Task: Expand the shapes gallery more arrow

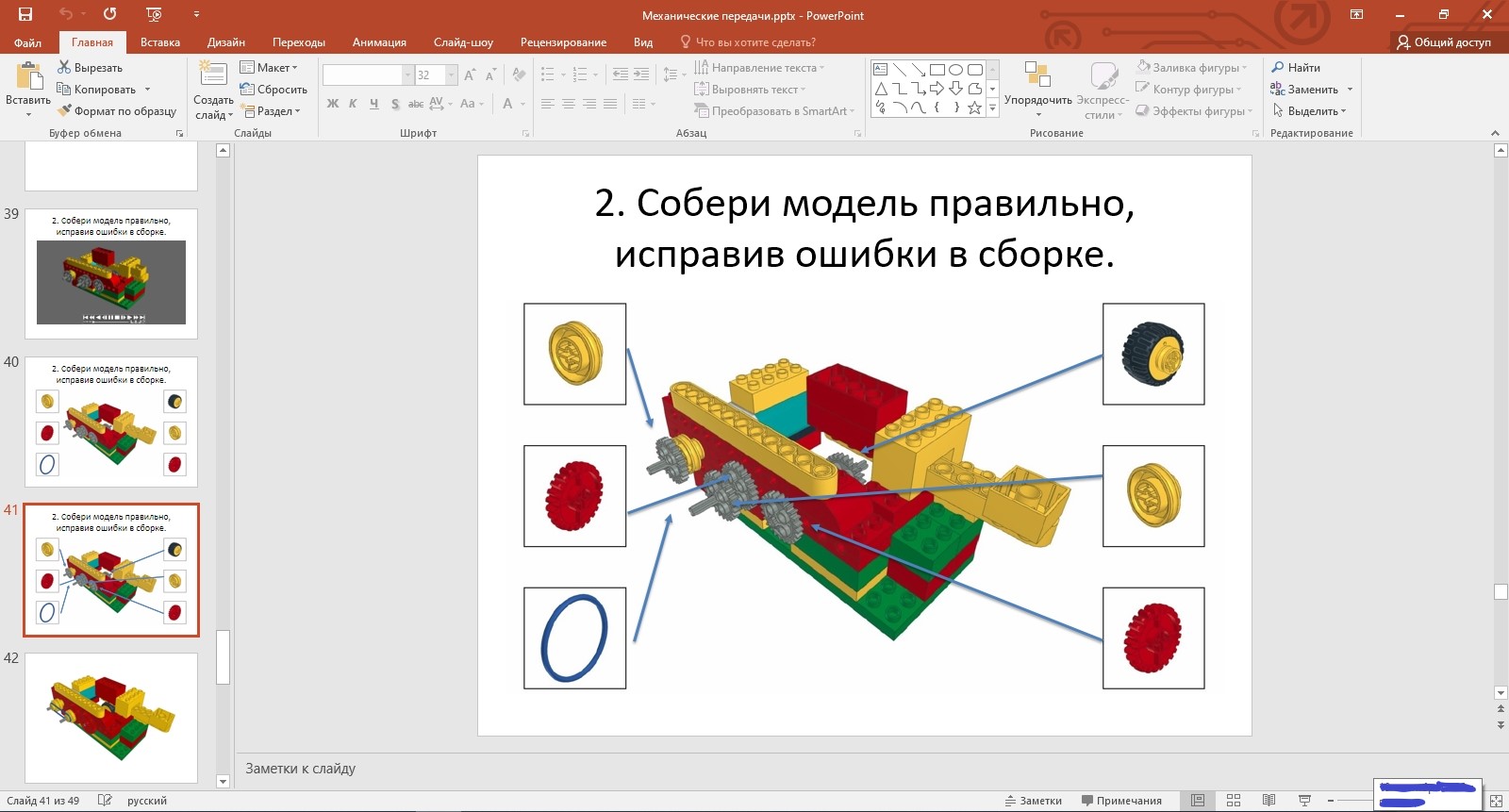Action: click(x=992, y=108)
